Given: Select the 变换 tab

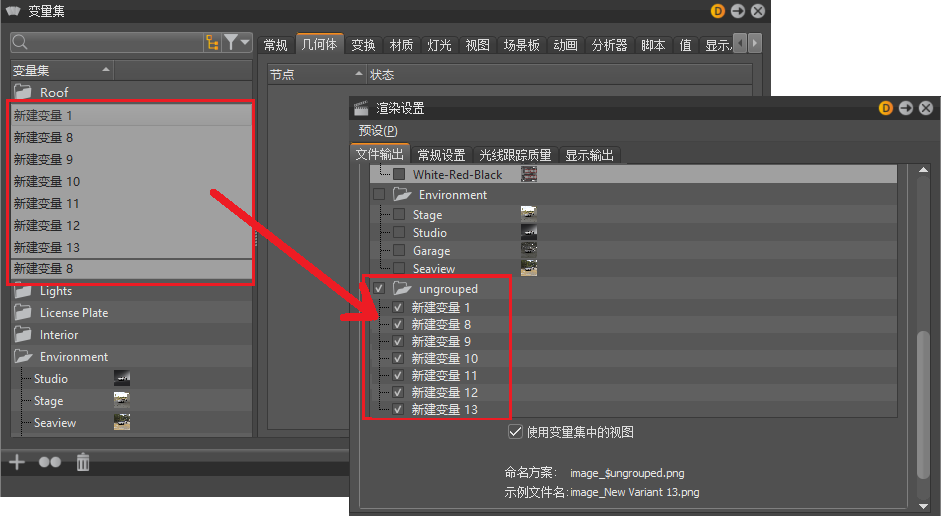Looking at the screenshot, I should [363, 45].
